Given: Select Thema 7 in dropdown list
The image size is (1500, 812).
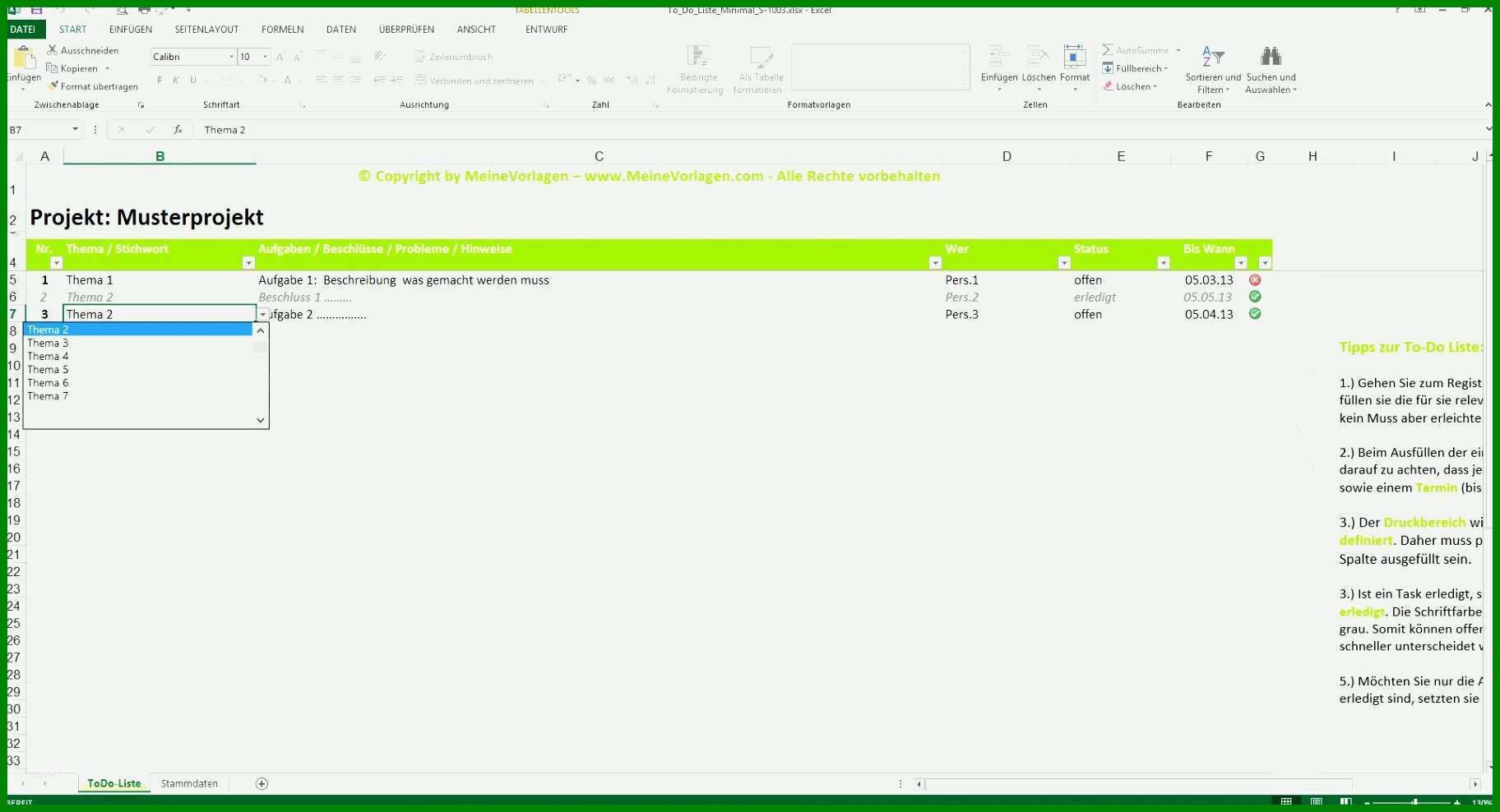Looking at the screenshot, I should click(138, 395).
